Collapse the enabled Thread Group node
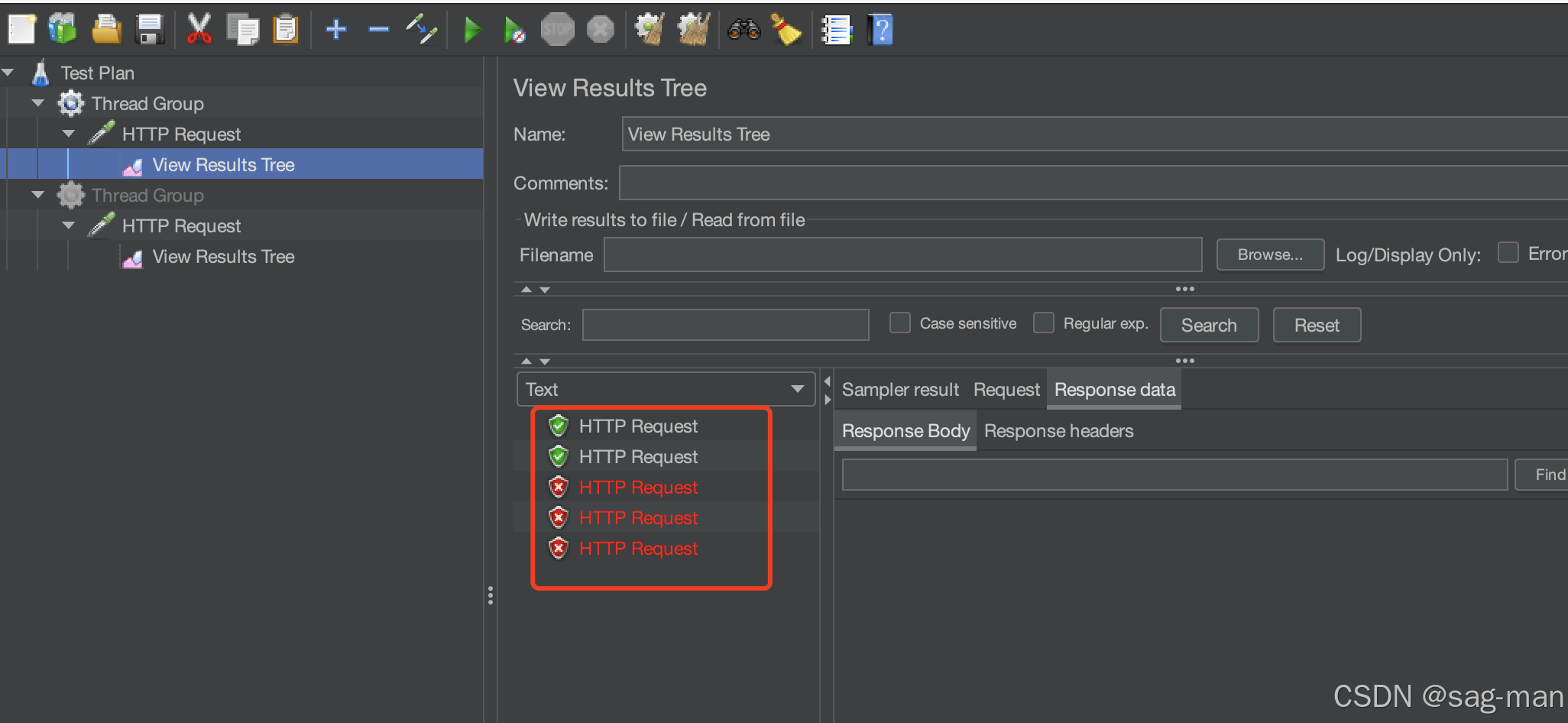Image resolution: width=1568 pixels, height=723 pixels. [x=38, y=103]
